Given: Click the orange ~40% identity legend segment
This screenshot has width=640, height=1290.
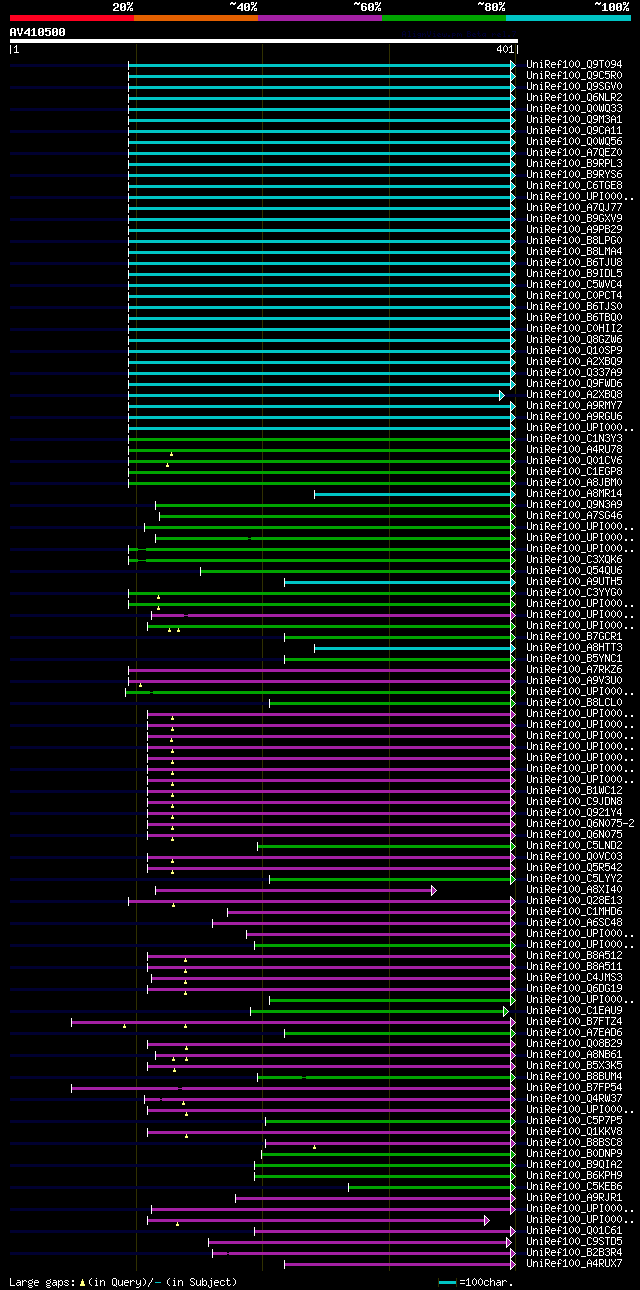Looking at the screenshot, I should 196,18.
